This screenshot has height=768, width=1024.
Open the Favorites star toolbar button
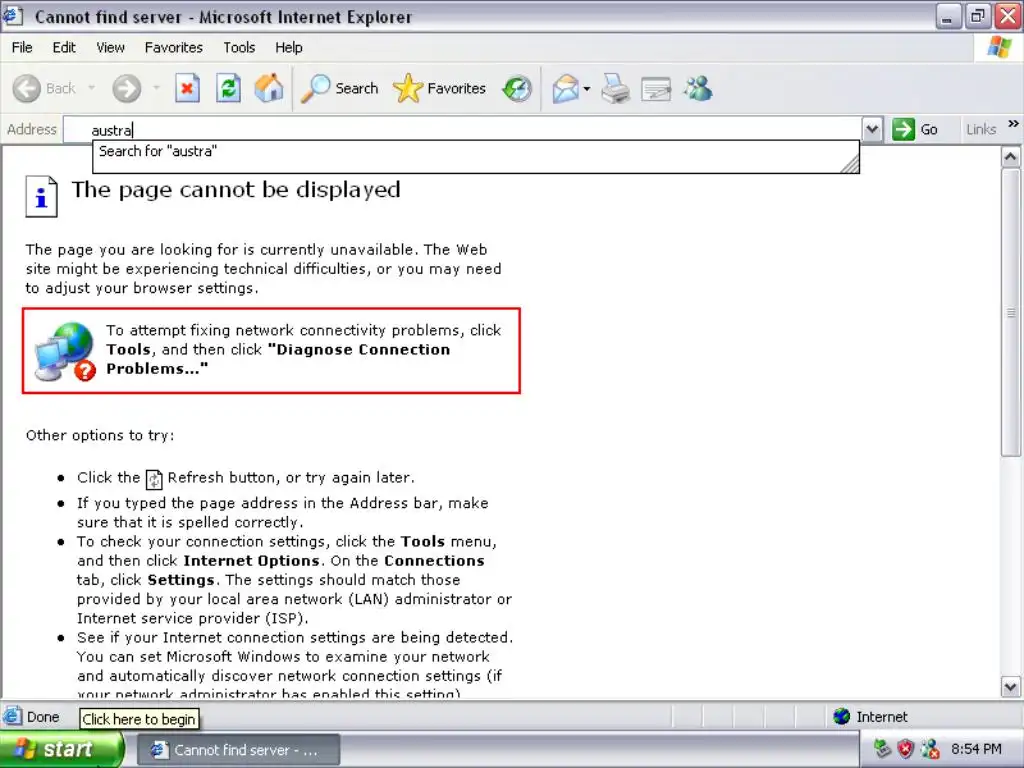click(440, 88)
